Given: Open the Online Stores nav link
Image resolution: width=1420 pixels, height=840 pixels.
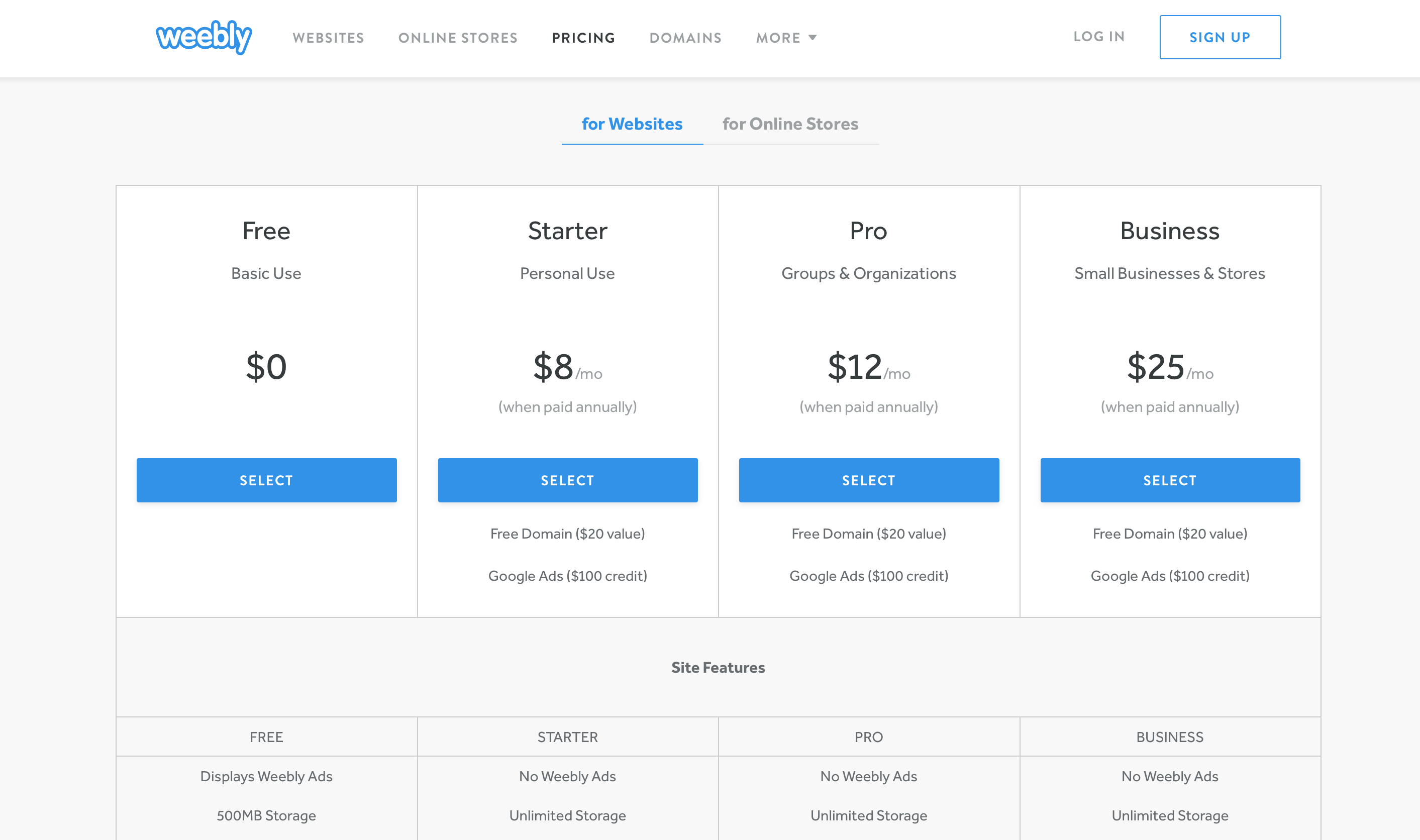Looking at the screenshot, I should (x=458, y=38).
